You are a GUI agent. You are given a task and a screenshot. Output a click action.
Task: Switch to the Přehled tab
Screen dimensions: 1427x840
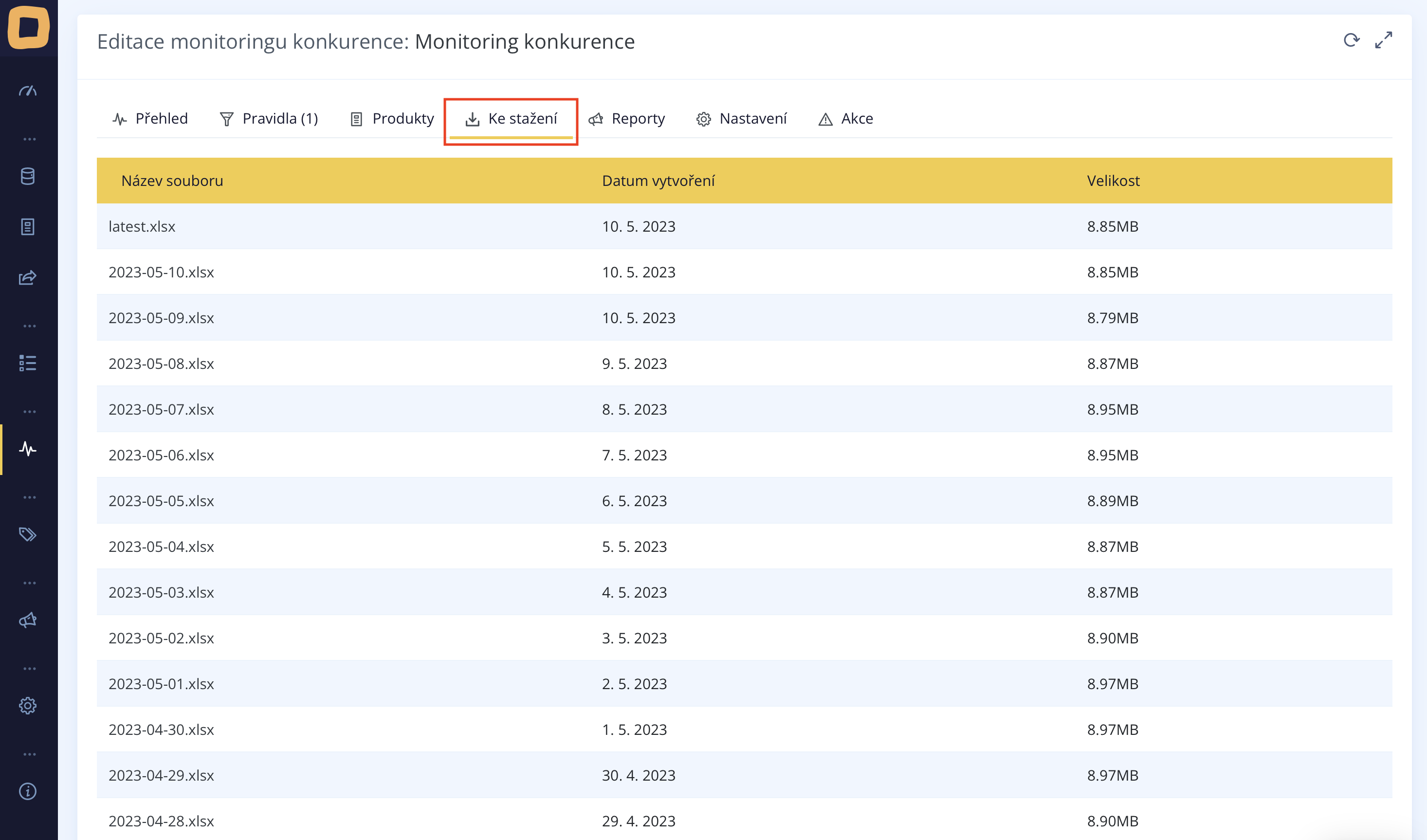click(150, 118)
